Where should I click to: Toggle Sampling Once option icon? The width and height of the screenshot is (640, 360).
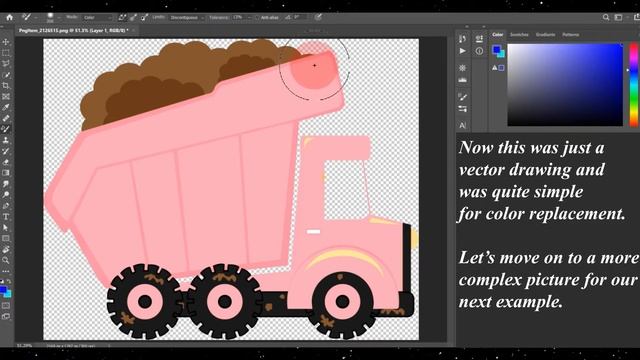[133, 17]
